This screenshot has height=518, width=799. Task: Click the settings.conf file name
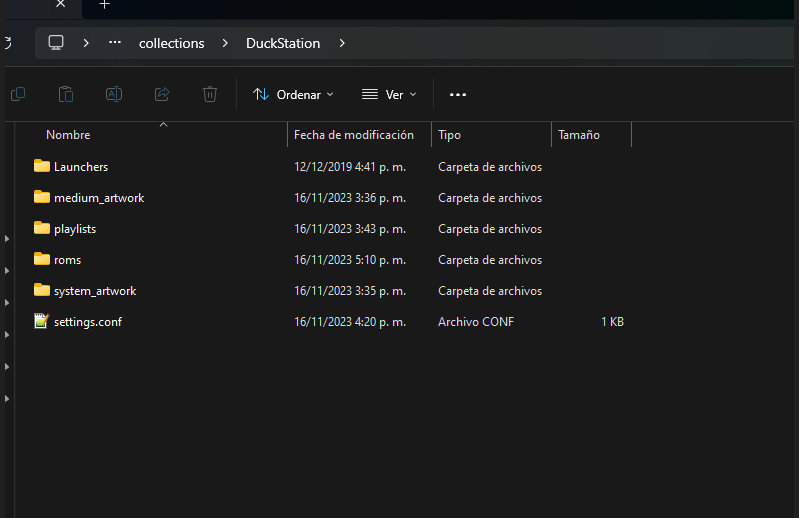[x=88, y=322]
